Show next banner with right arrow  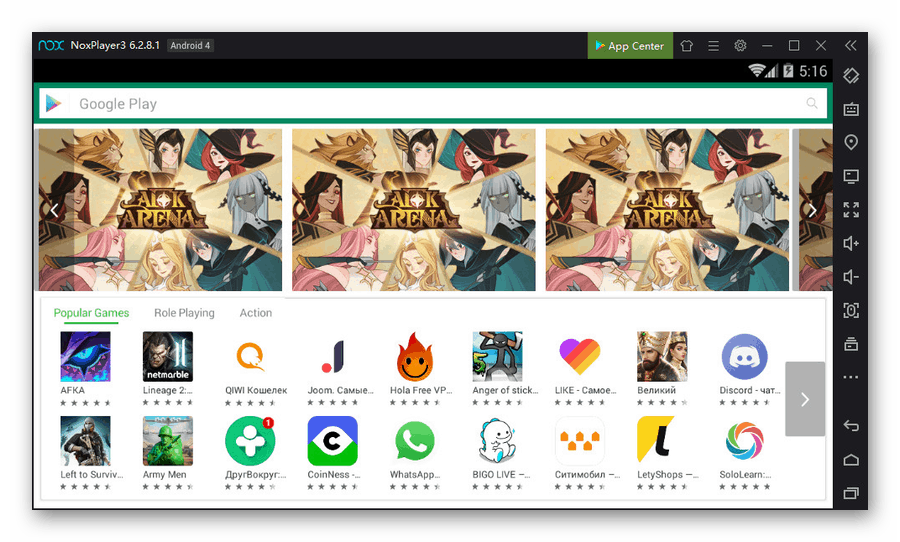812,210
